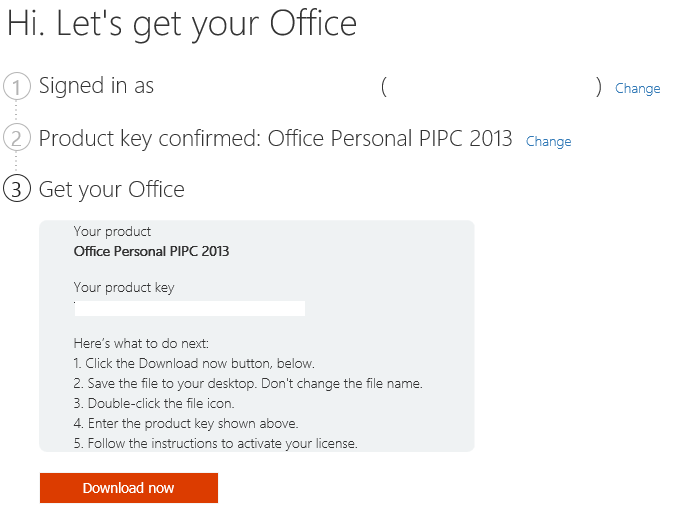Change the signed-in account
Image resolution: width=684 pixels, height=508 pixels.
click(x=637, y=88)
